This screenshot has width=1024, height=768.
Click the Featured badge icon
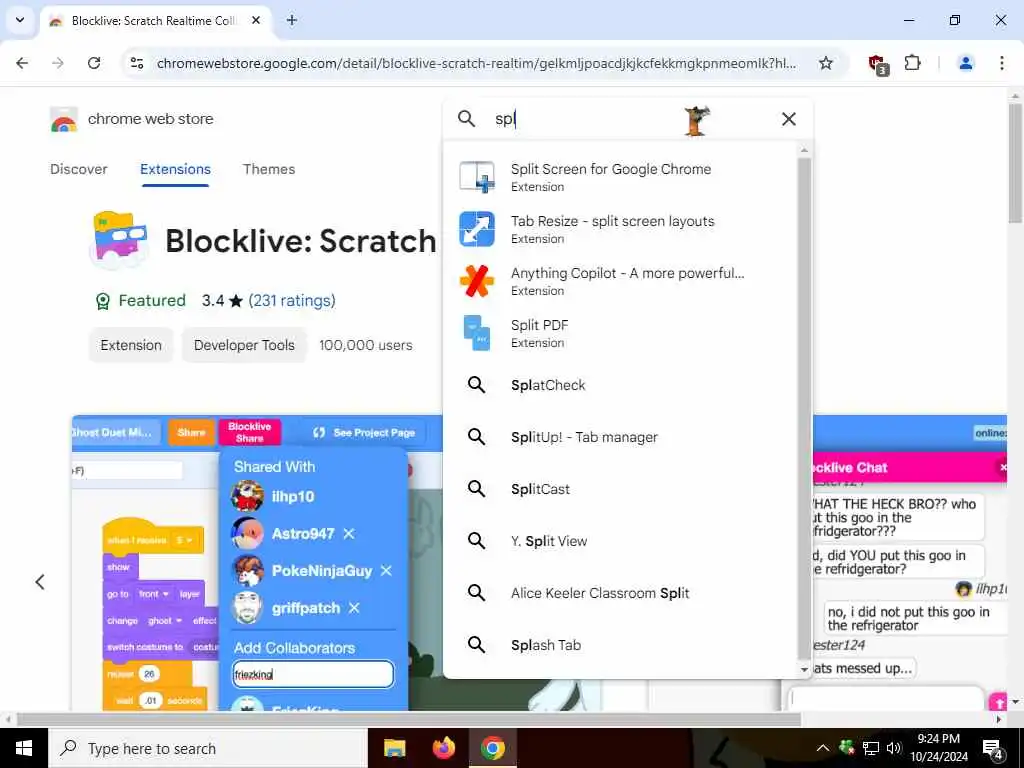tap(103, 301)
